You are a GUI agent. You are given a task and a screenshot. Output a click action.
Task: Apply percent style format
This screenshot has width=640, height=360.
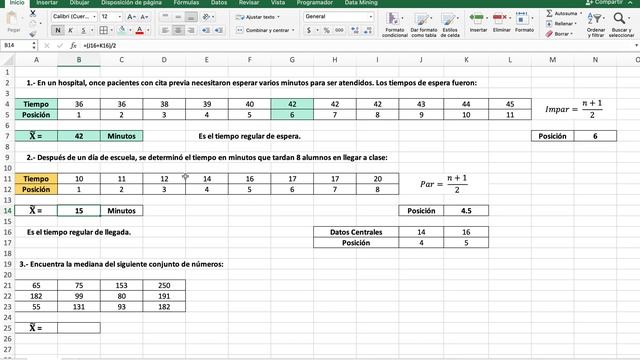point(327,30)
